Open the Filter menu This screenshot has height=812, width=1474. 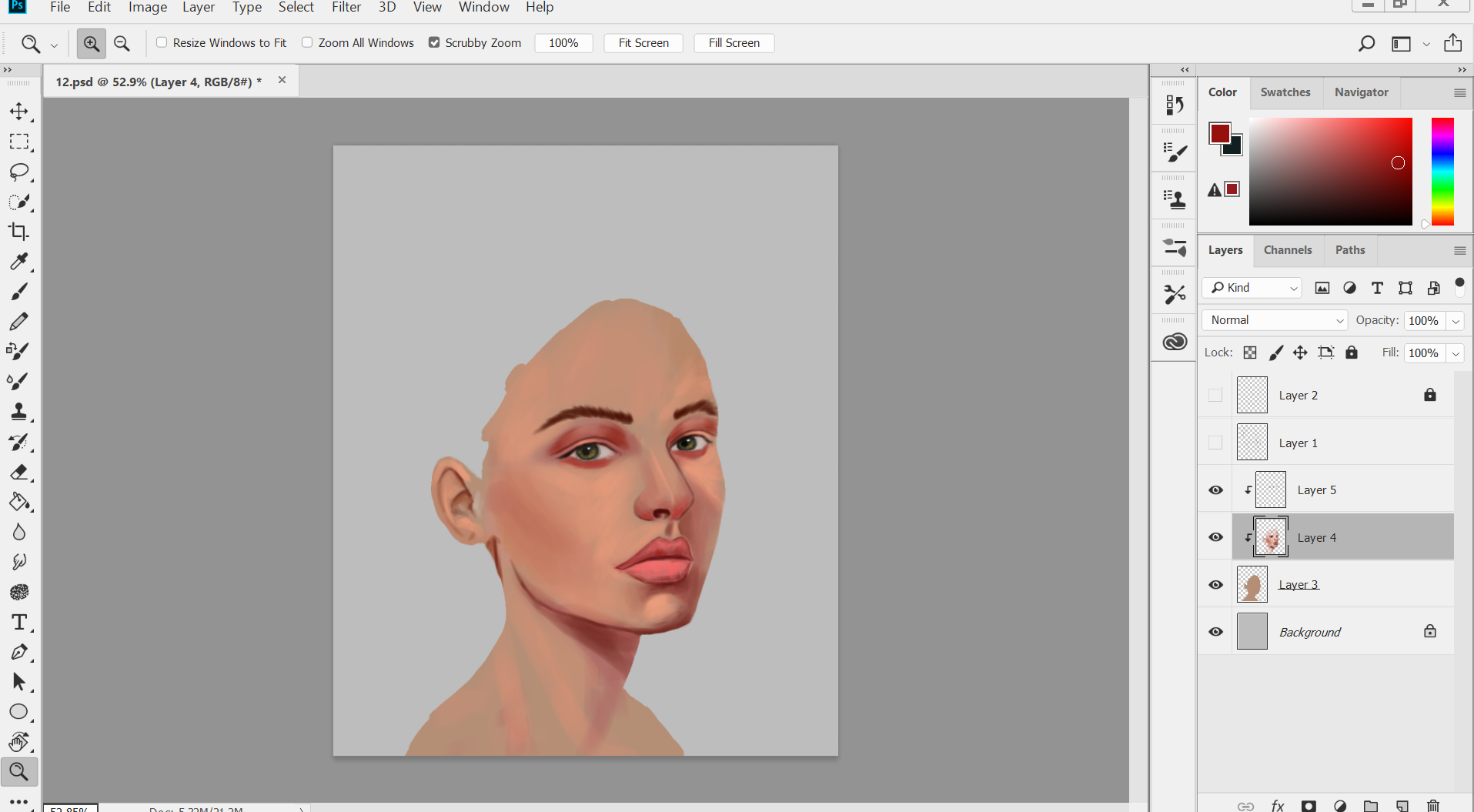[346, 8]
